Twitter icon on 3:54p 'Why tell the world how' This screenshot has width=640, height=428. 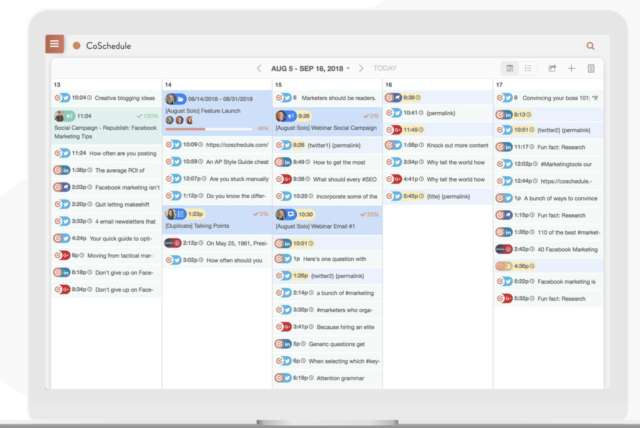pyautogui.click(x=398, y=162)
